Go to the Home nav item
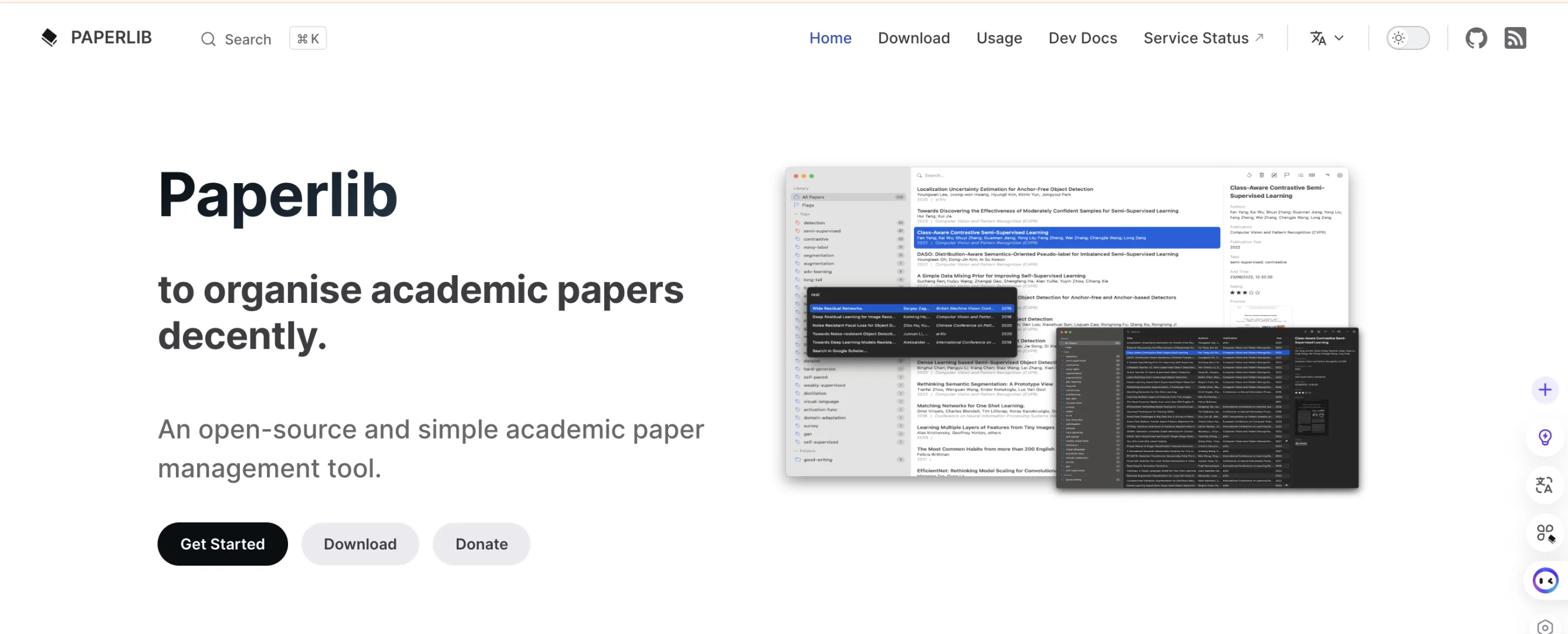1568x634 pixels. point(829,38)
